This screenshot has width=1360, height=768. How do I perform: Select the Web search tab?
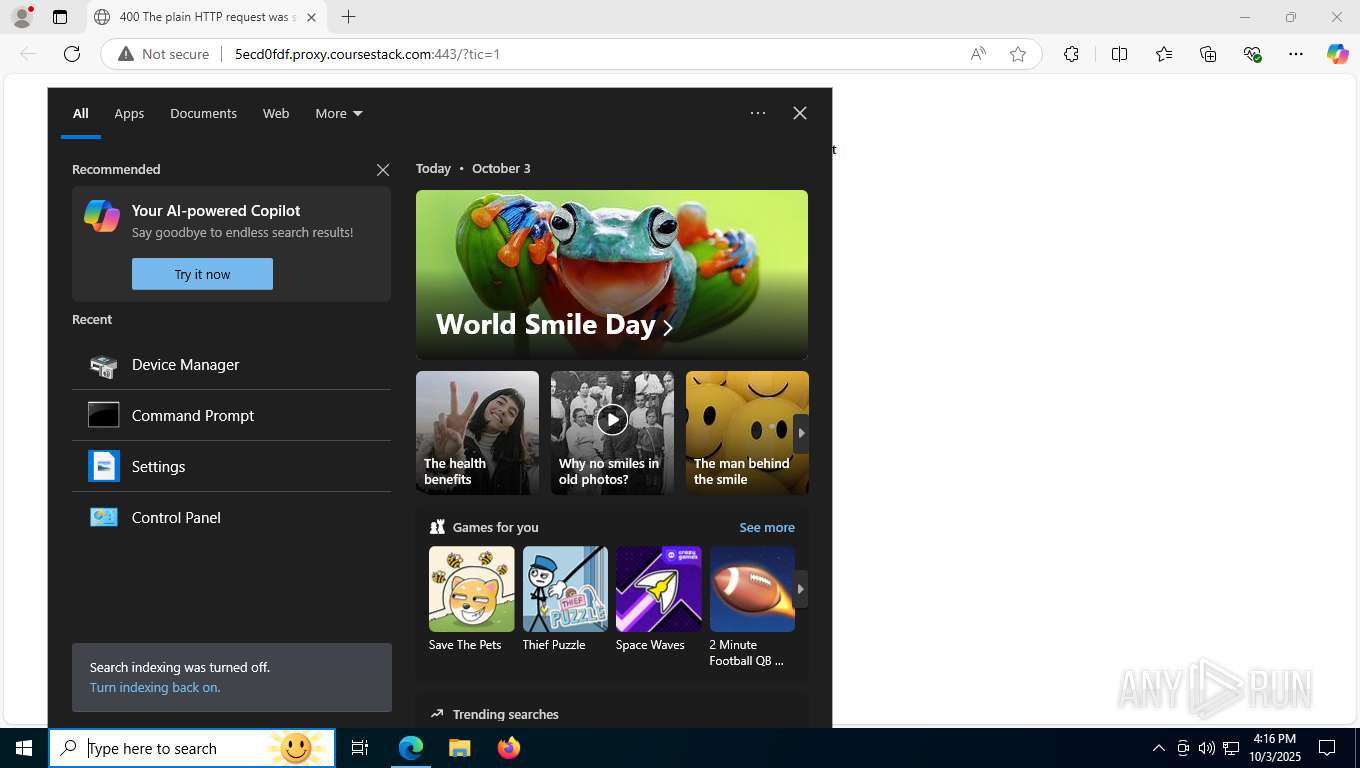click(x=276, y=113)
